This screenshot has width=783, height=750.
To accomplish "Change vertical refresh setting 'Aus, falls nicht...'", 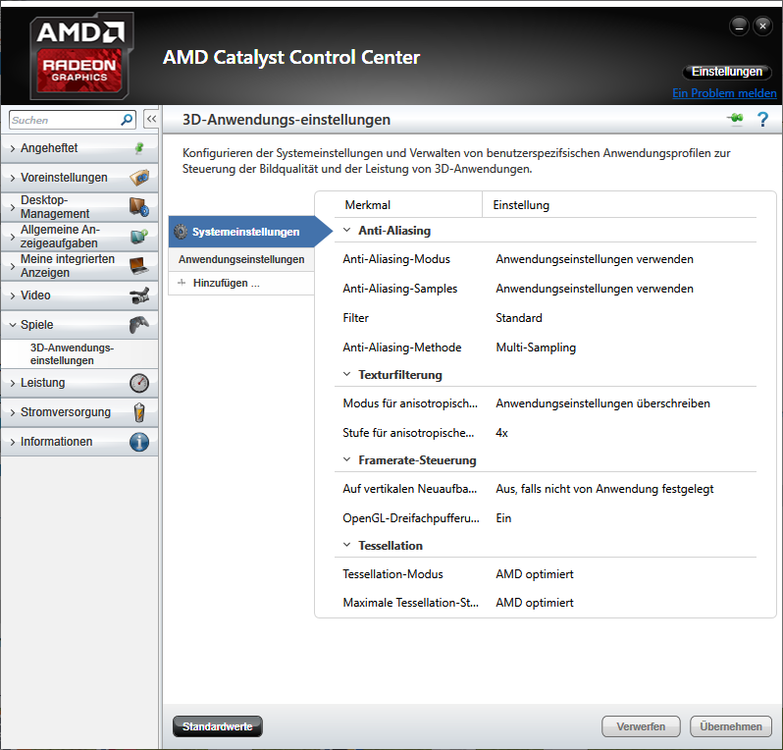I will [604, 489].
